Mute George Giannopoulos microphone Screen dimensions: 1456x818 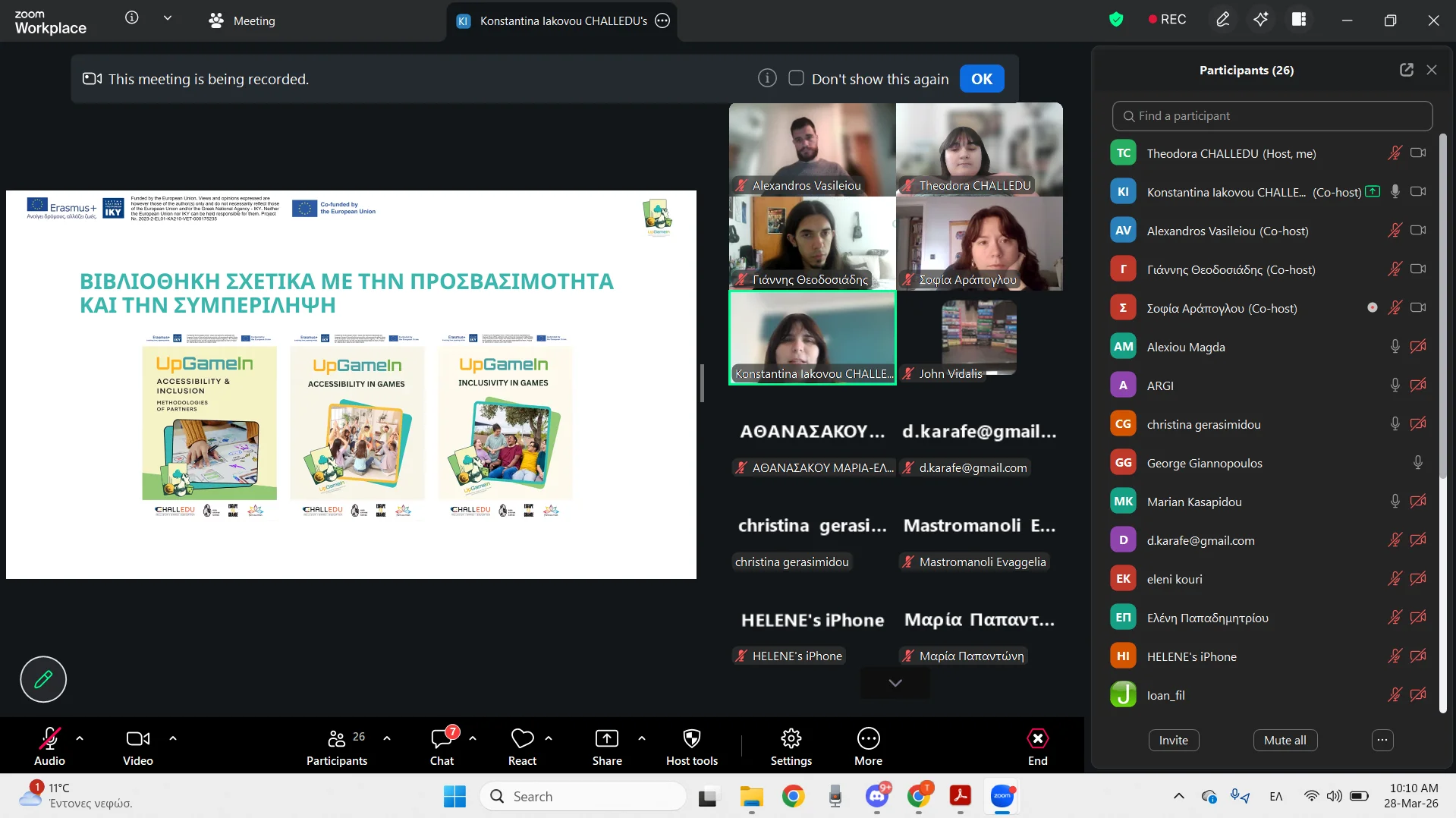tap(1417, 463)
